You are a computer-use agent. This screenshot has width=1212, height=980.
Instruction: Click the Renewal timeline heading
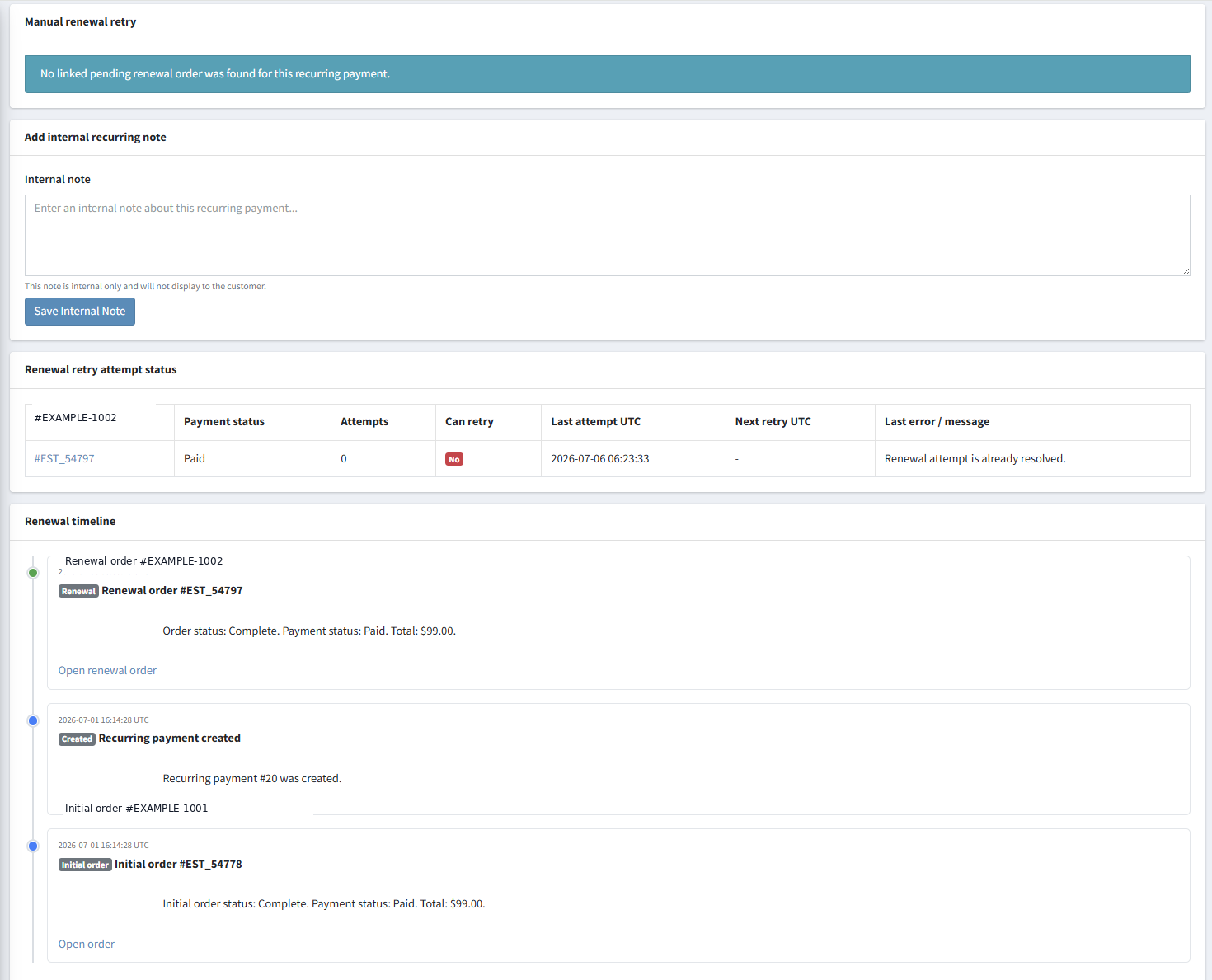[x=70, y=522]
